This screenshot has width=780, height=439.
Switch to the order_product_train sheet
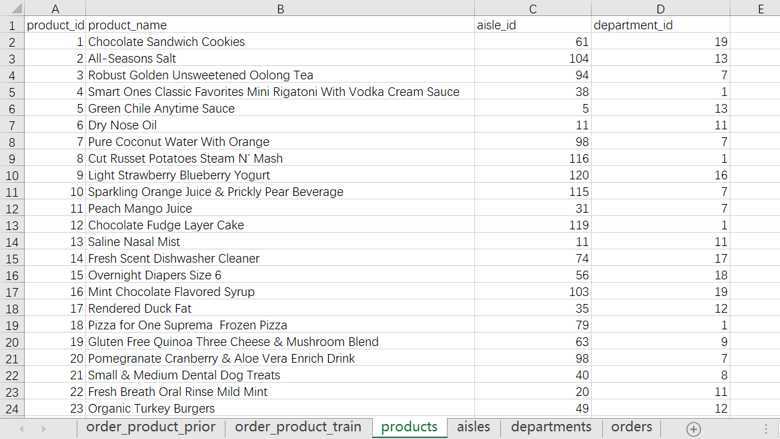[298, 427]
